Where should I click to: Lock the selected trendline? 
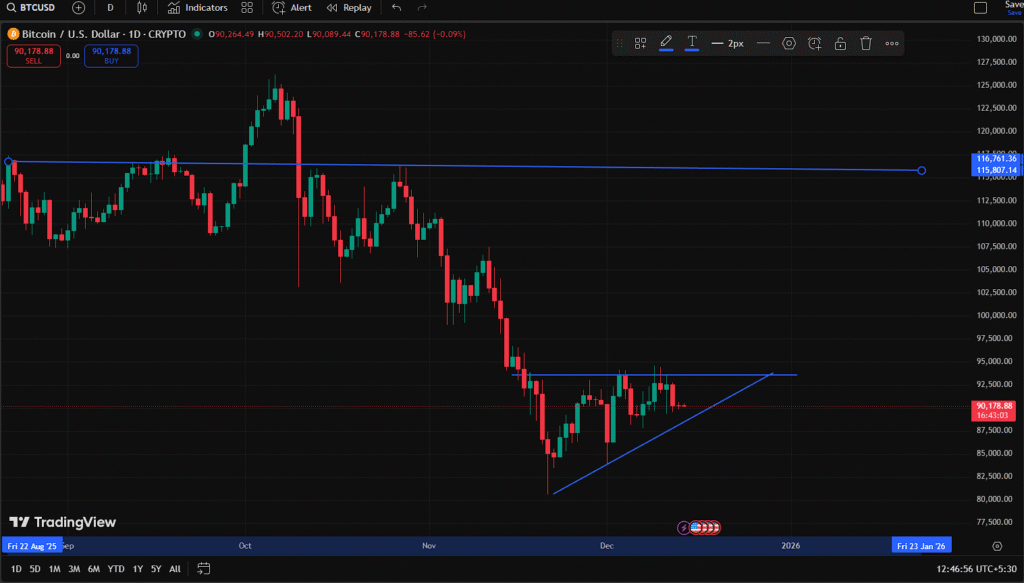coord(840,43)
